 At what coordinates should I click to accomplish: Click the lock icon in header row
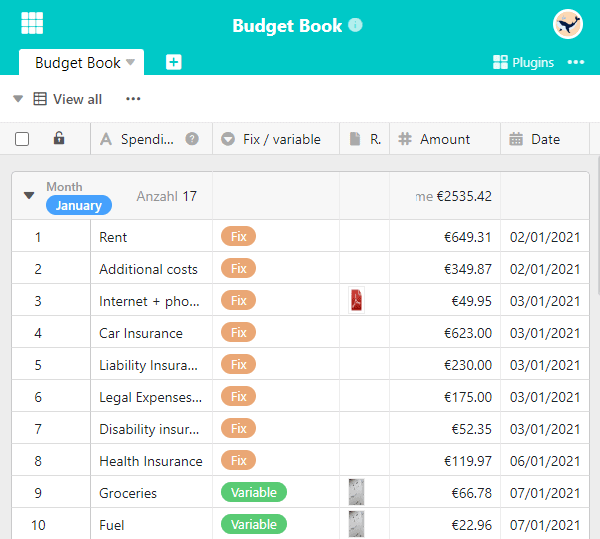pos(59,139)
